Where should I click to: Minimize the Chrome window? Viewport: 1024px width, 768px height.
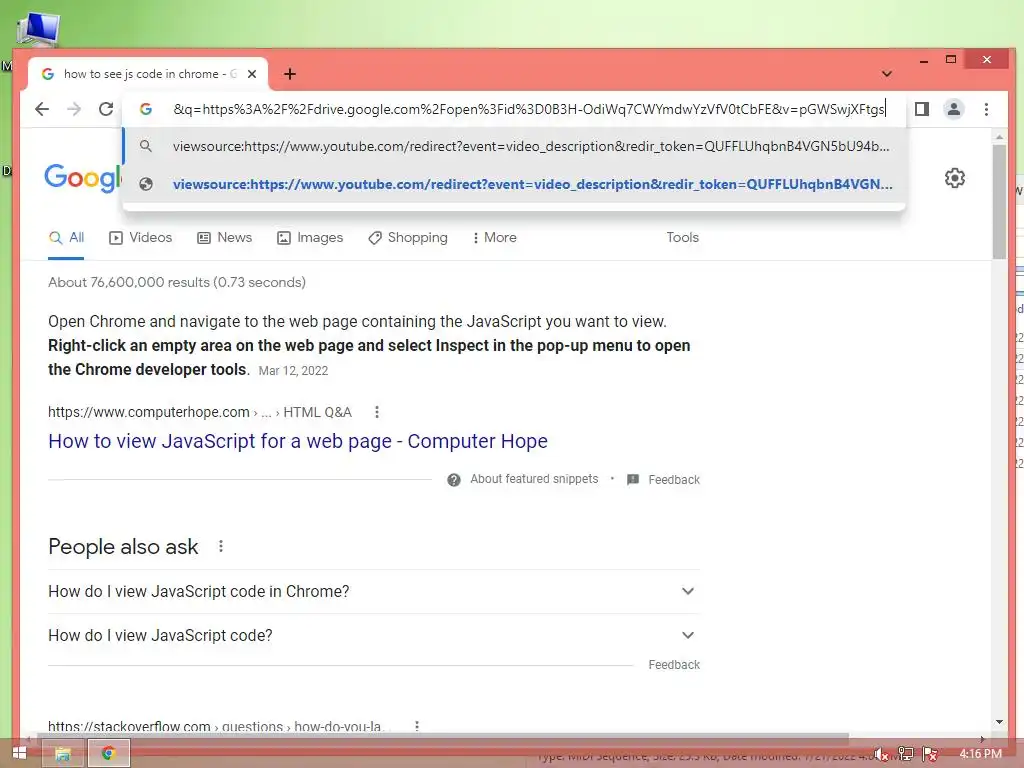click(923, 60)
